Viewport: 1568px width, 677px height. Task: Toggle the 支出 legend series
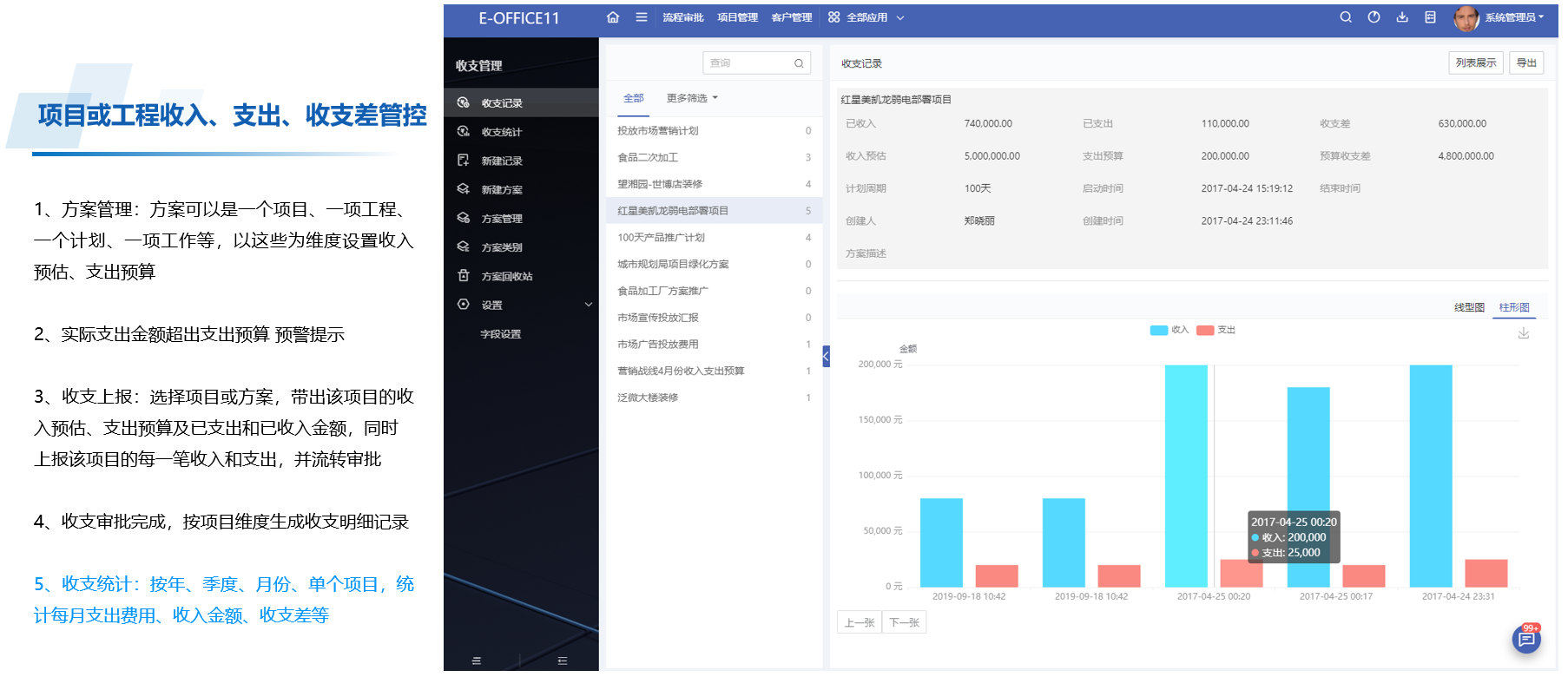point(1216,330)
